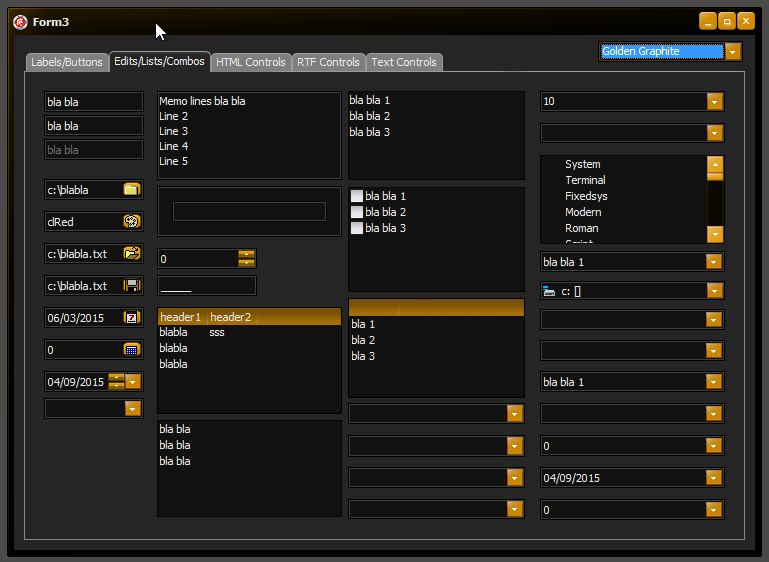Select Terminal in the font list
The image size is (769, 562).
(585, 180)
